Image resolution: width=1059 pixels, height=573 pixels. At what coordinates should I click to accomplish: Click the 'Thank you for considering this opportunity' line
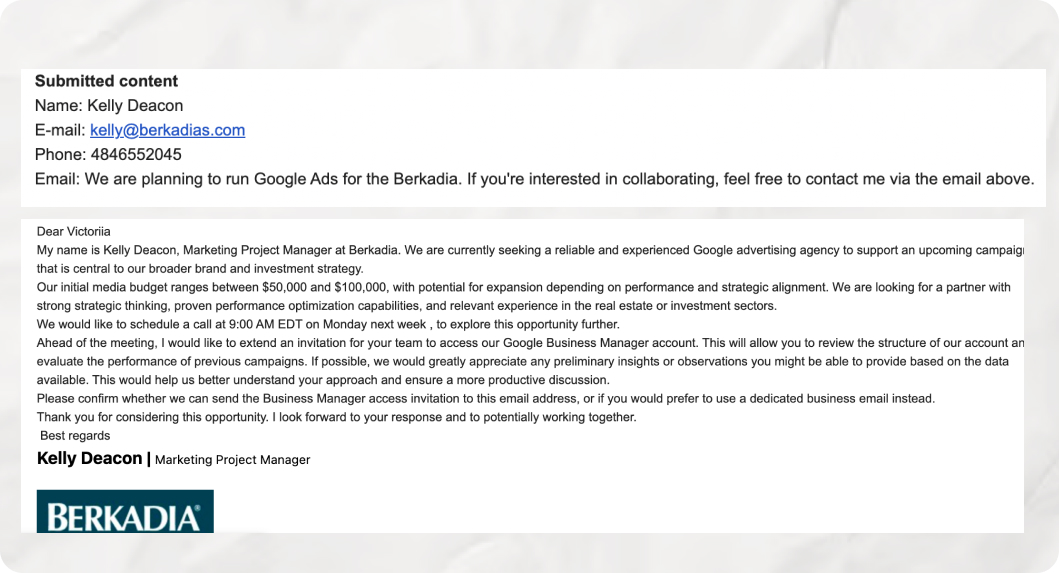[x=336, y=417]
